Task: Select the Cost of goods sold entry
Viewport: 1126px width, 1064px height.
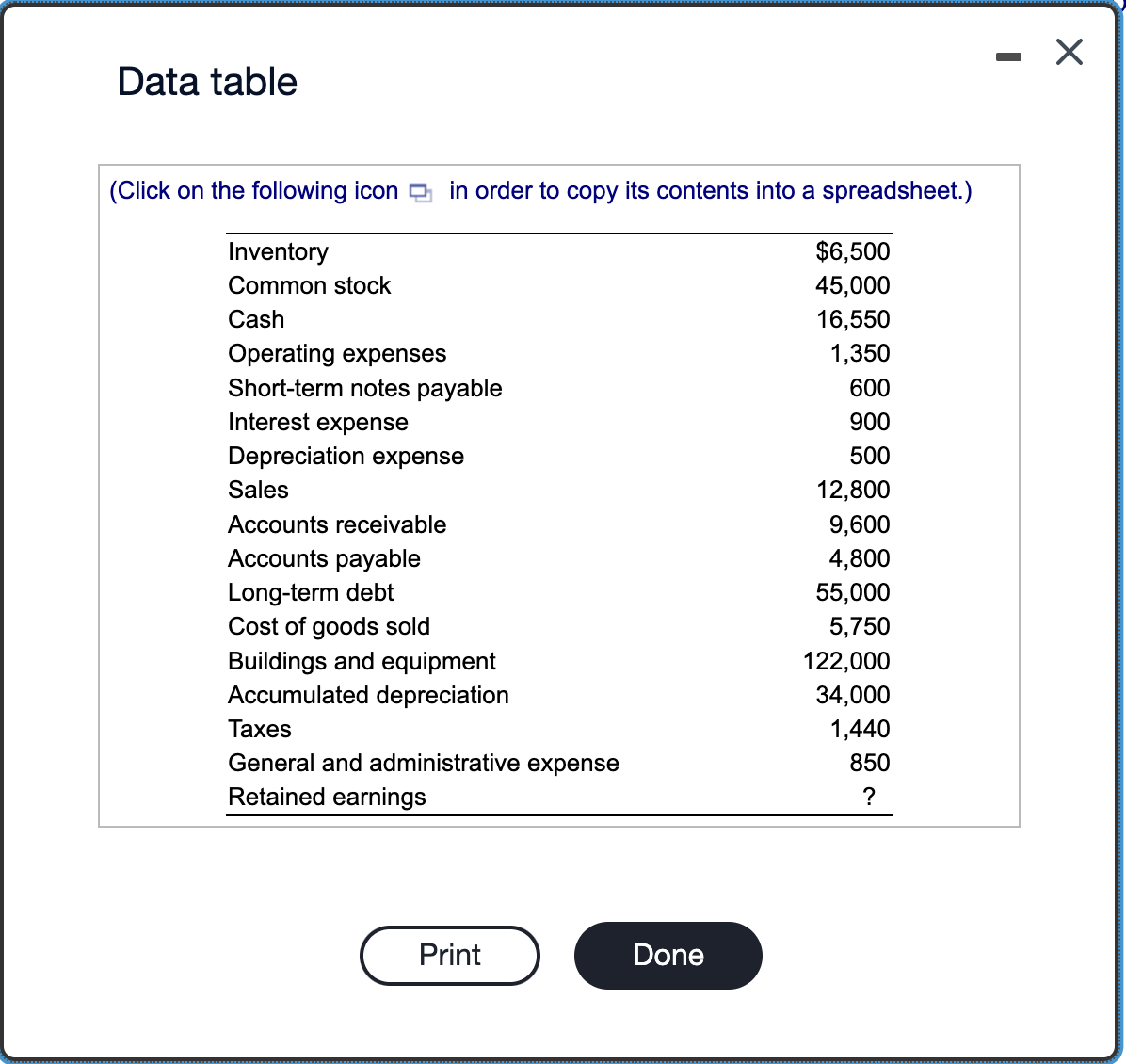Action: click(x=329, y=626)
